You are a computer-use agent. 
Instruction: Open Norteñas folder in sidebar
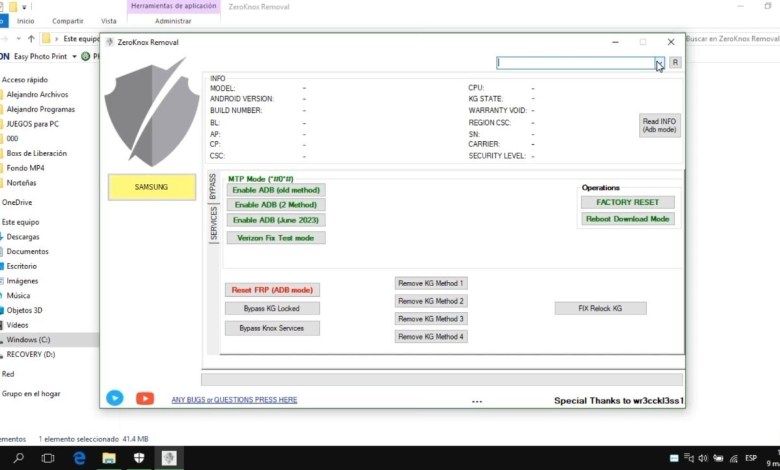(21, 183)
